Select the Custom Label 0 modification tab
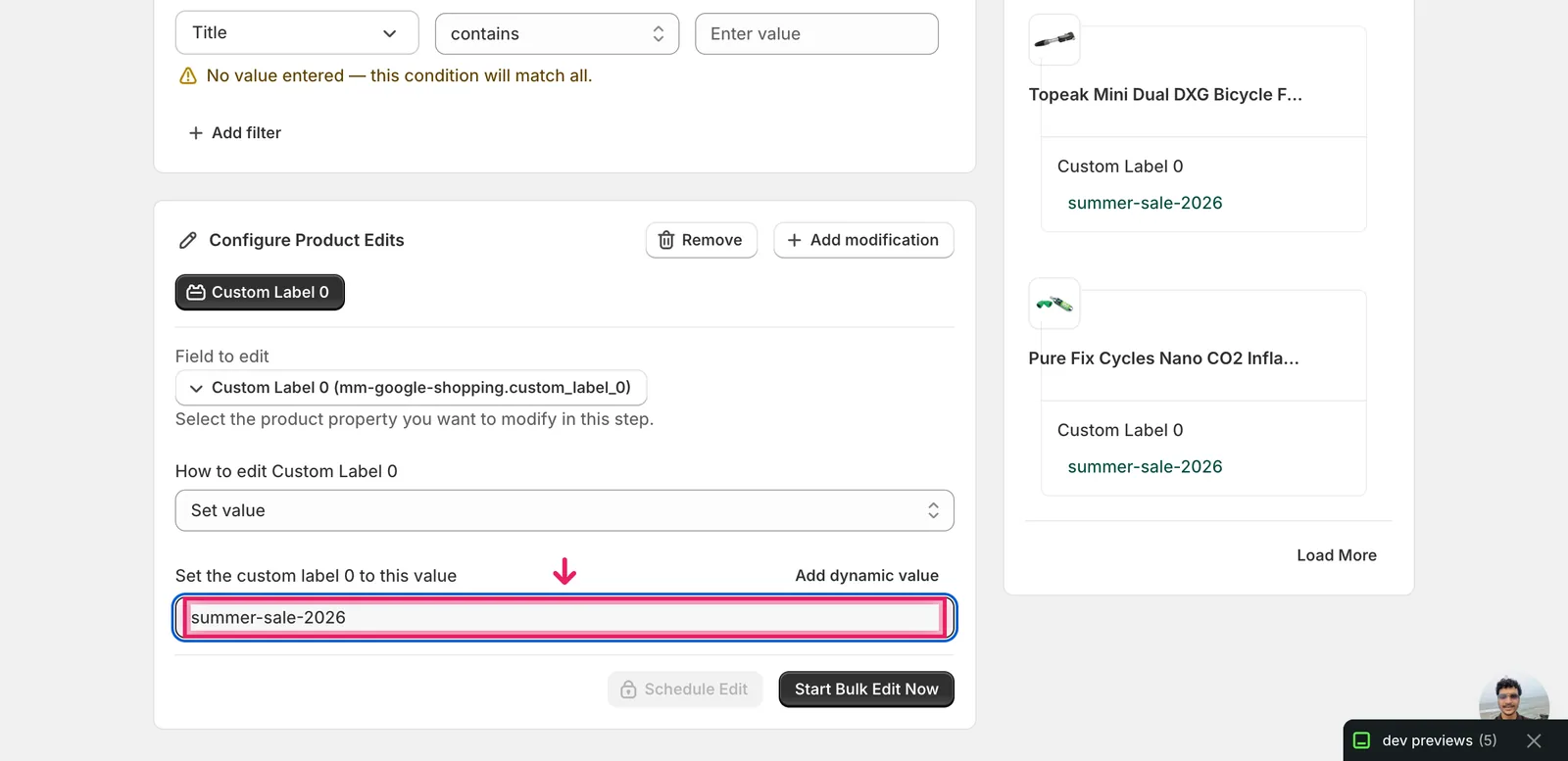The height and width of the screenshot is (761, 1568). pos(260,292)
